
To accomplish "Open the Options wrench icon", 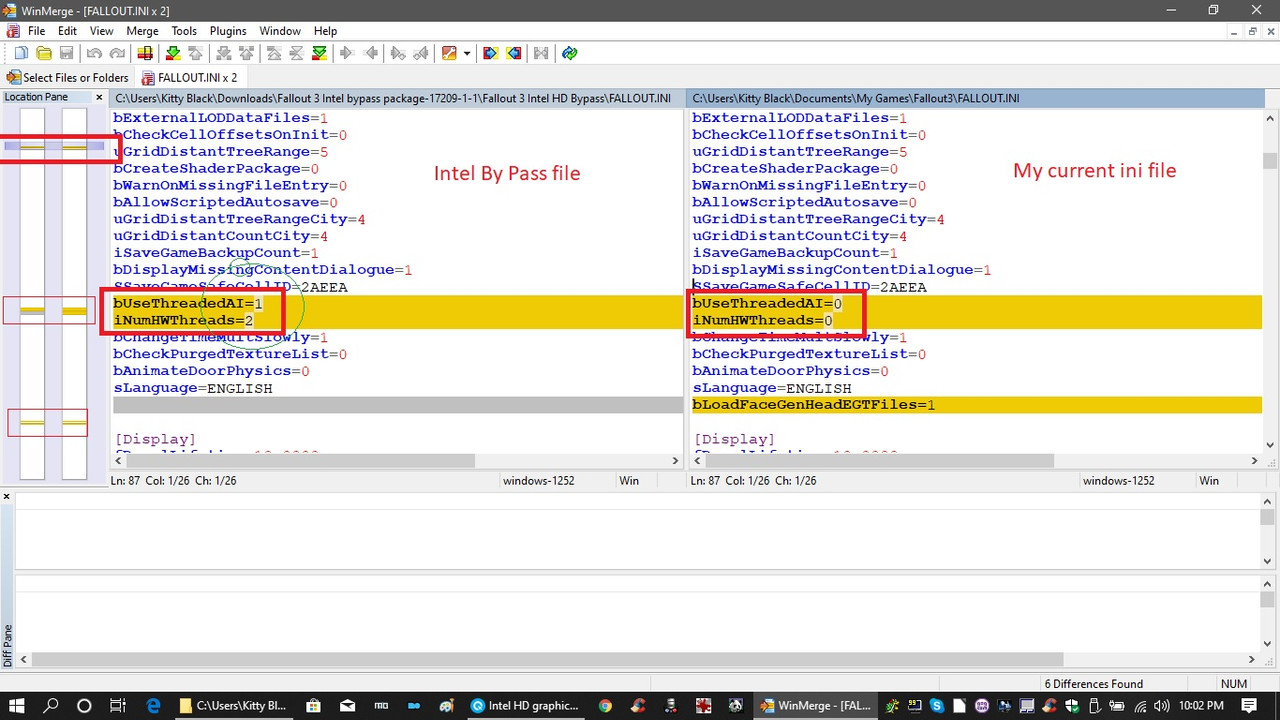I will tap(449, 53).
